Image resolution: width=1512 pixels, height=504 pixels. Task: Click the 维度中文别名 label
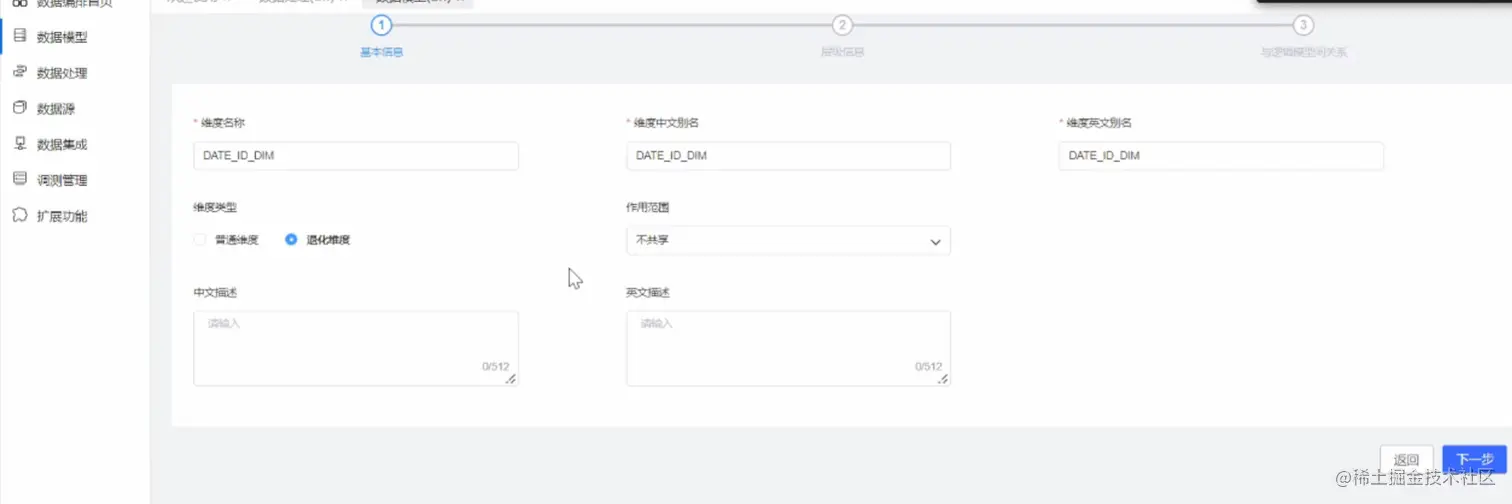(666, 123)
